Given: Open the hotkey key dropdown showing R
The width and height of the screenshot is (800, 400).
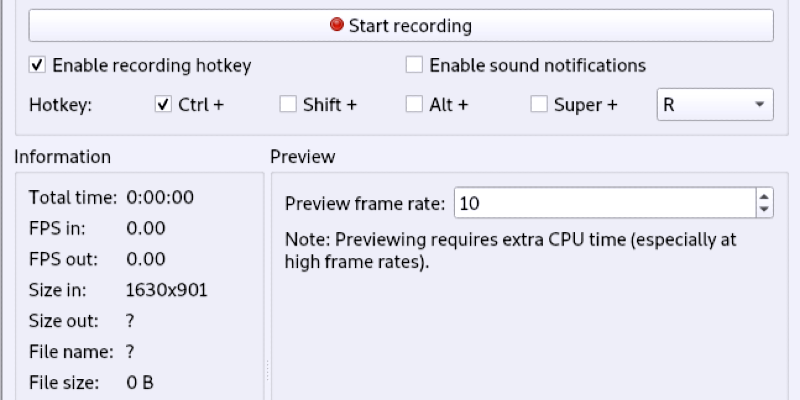Looking at the screenshot, I should pyautogui.click(x=714, y=104).
